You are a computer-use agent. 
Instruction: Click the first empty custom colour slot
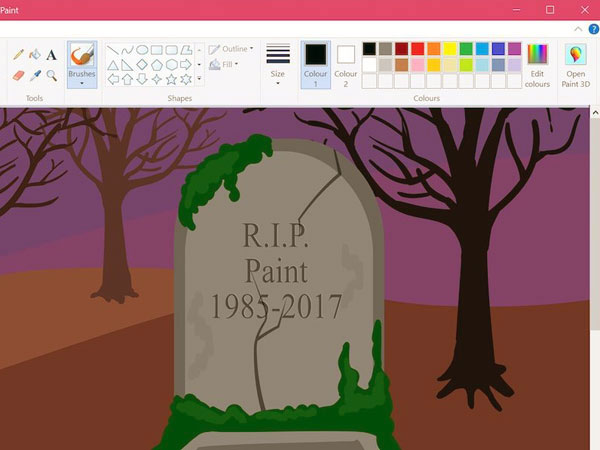pyautogui.click(x=369, y=81)
